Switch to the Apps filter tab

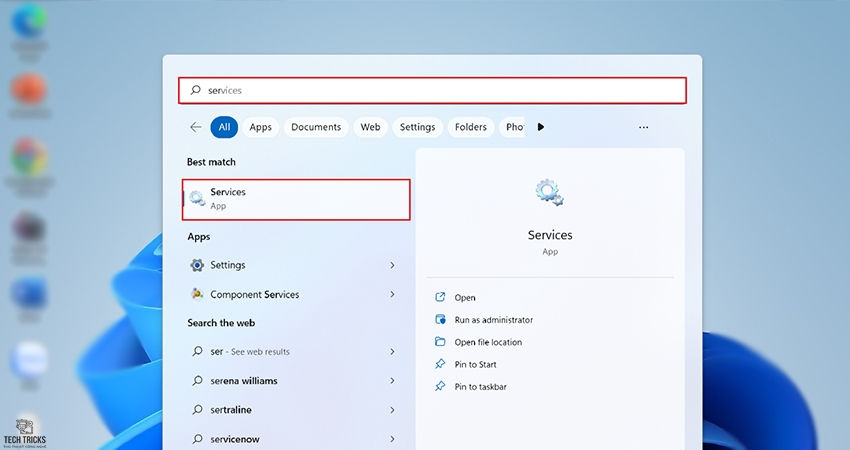click(260, 127)
